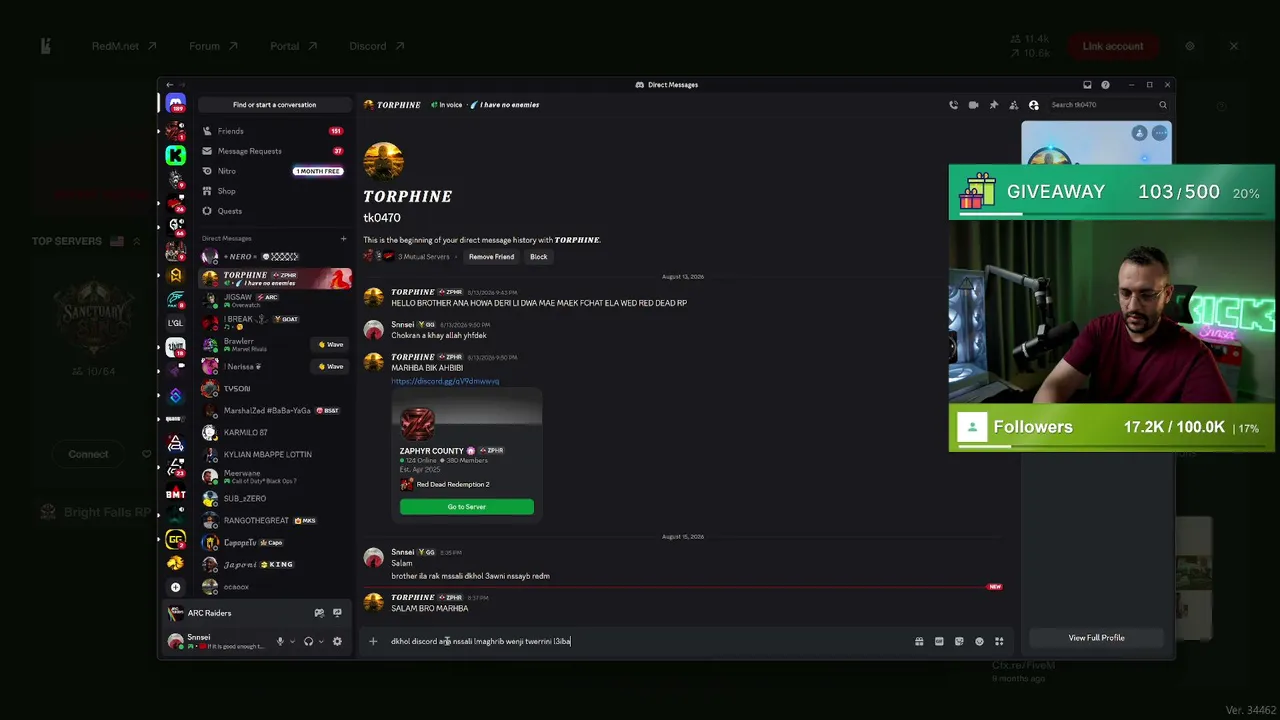Open the emoji picker

pyautogui.click(x=979, y=641)
